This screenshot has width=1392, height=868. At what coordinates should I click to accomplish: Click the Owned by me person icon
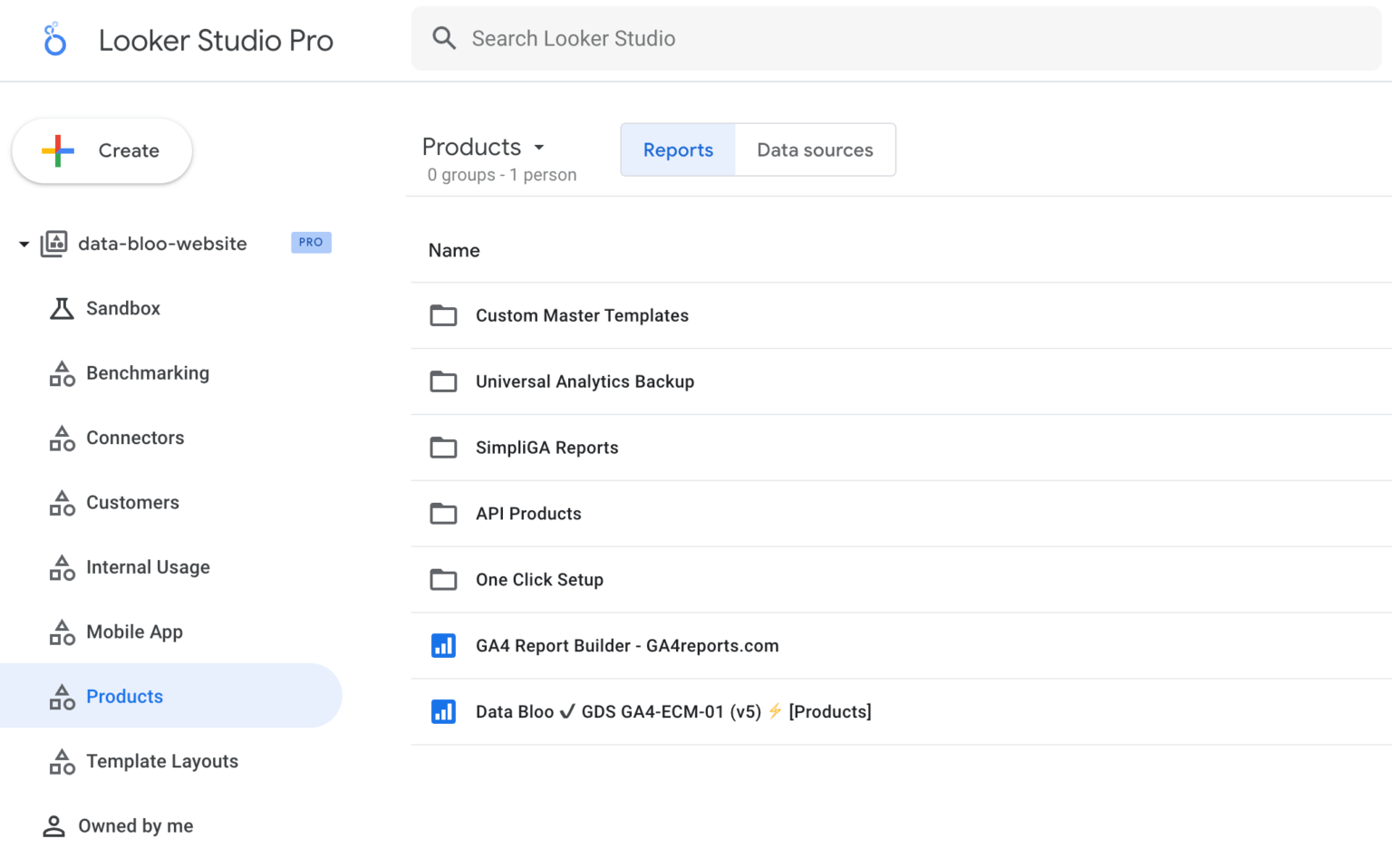click(x=53, y=825)
